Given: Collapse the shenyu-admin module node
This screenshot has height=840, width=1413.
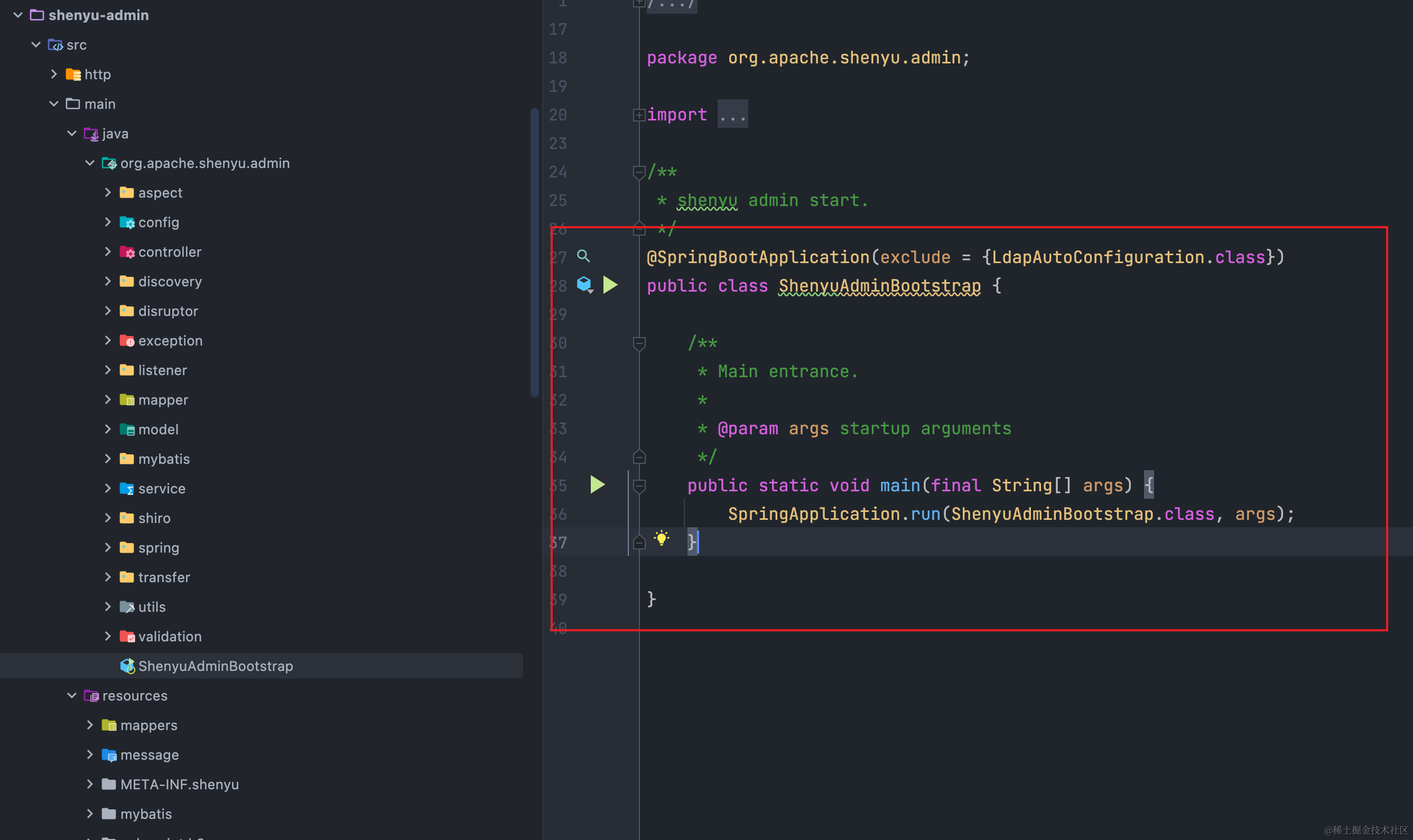Looking at the screenshot, I should (18, 15).
